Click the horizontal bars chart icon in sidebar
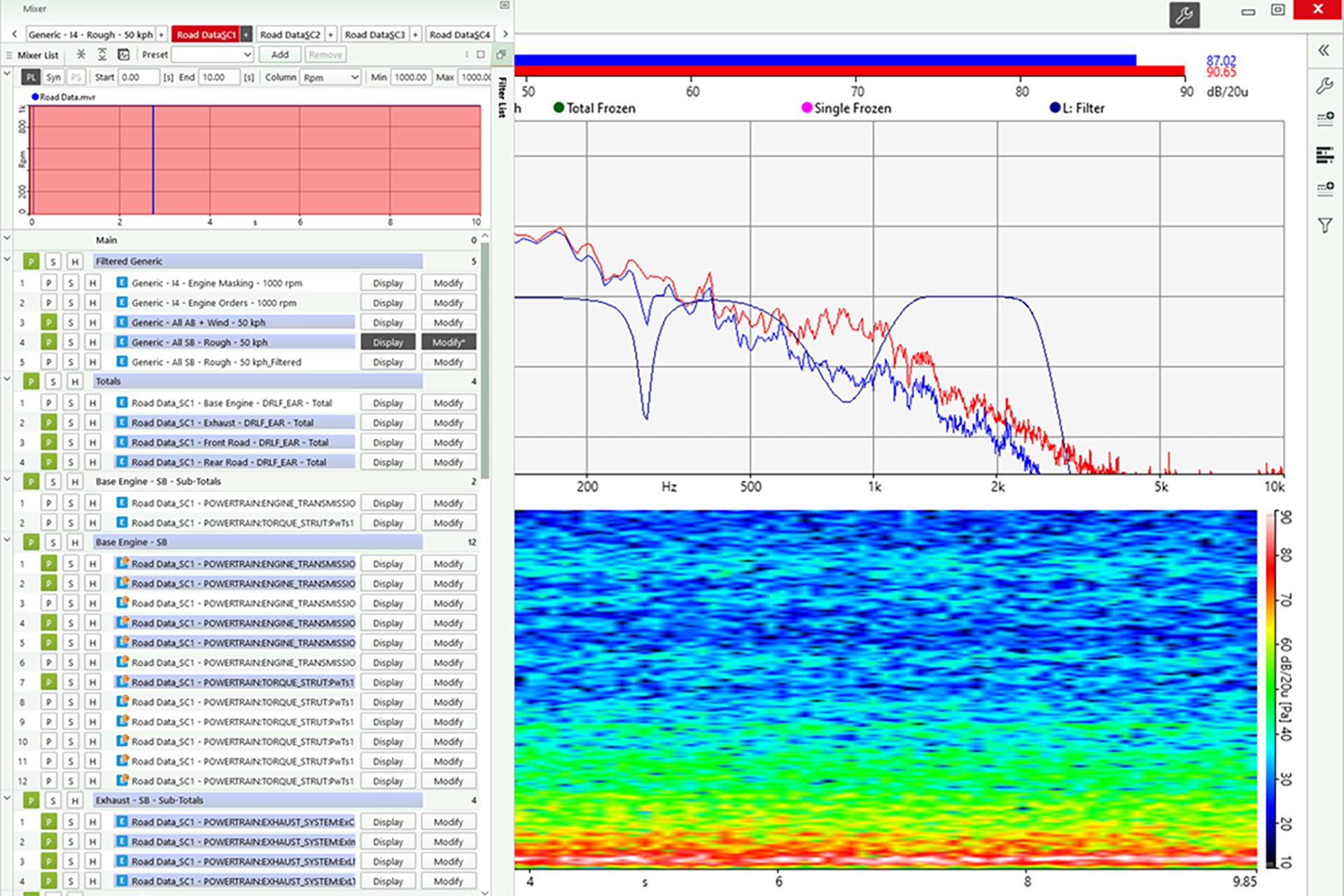The width and height of the screenshot is (1344, 896). click(1324, 155)
